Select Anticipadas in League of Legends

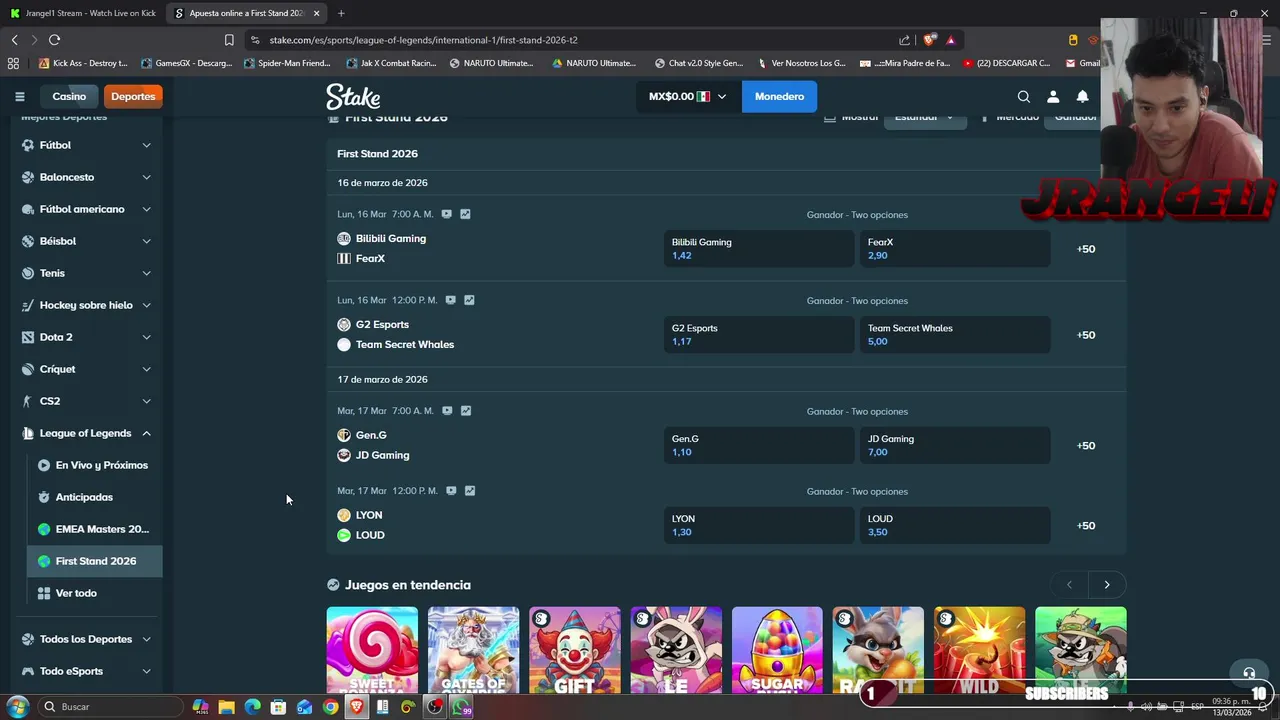tap(94, 497)
